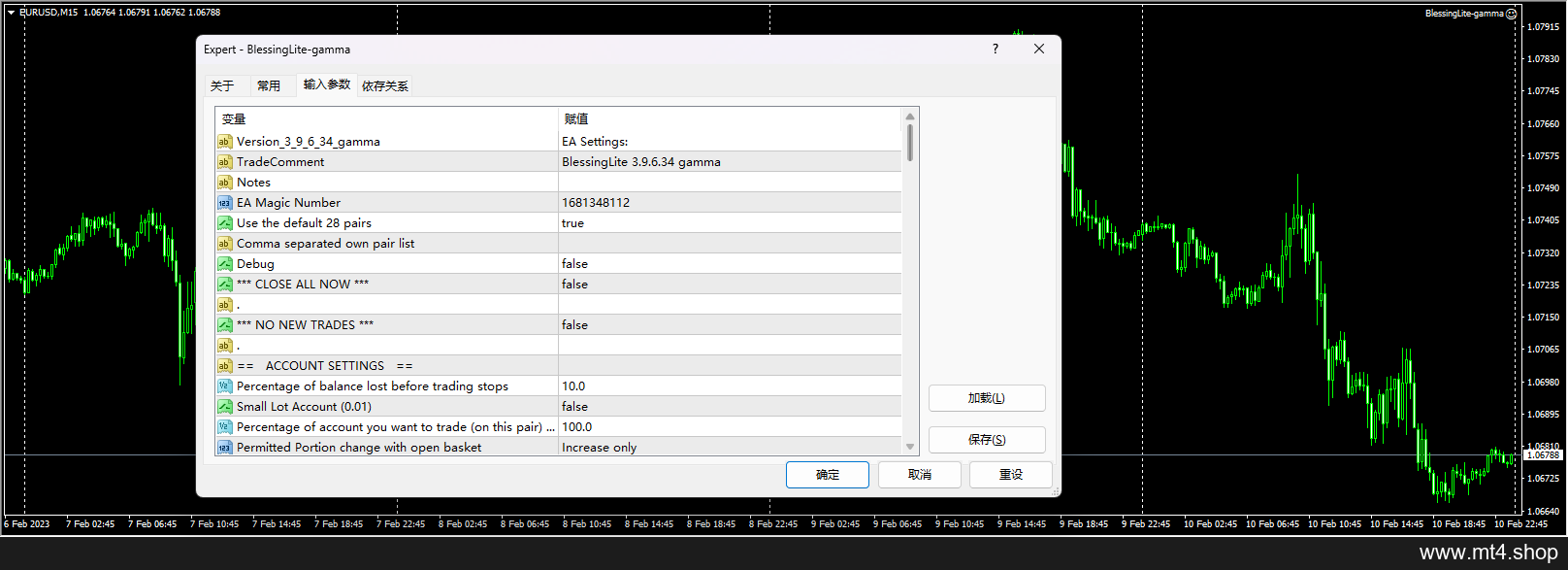
Task: Select the 输入参数 tab
Action: (x=327, y=84)
